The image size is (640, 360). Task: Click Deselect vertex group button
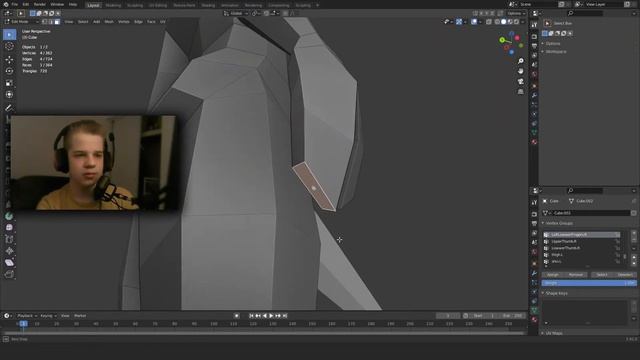[x=625, y=275]
